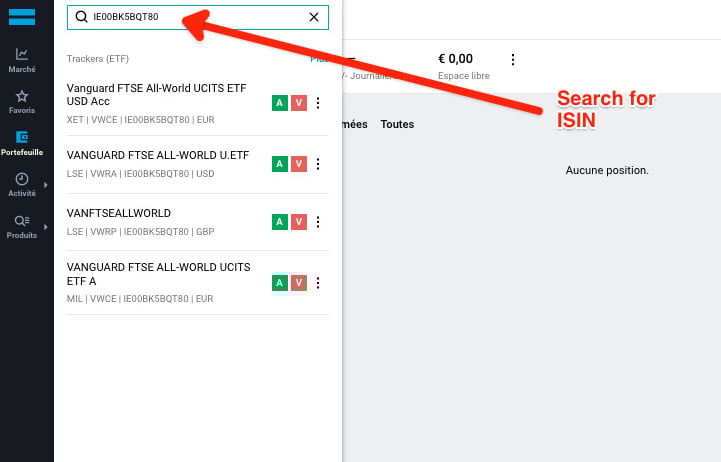Click the magnifier icon in the search bar
721x462 pixels.
(81, 17)
